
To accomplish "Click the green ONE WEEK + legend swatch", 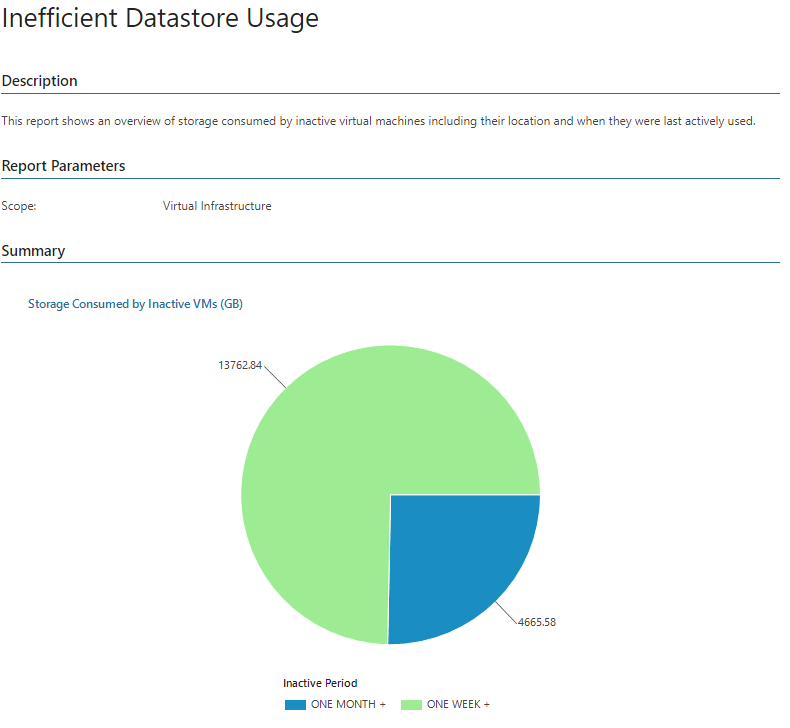I will point(411,705).
